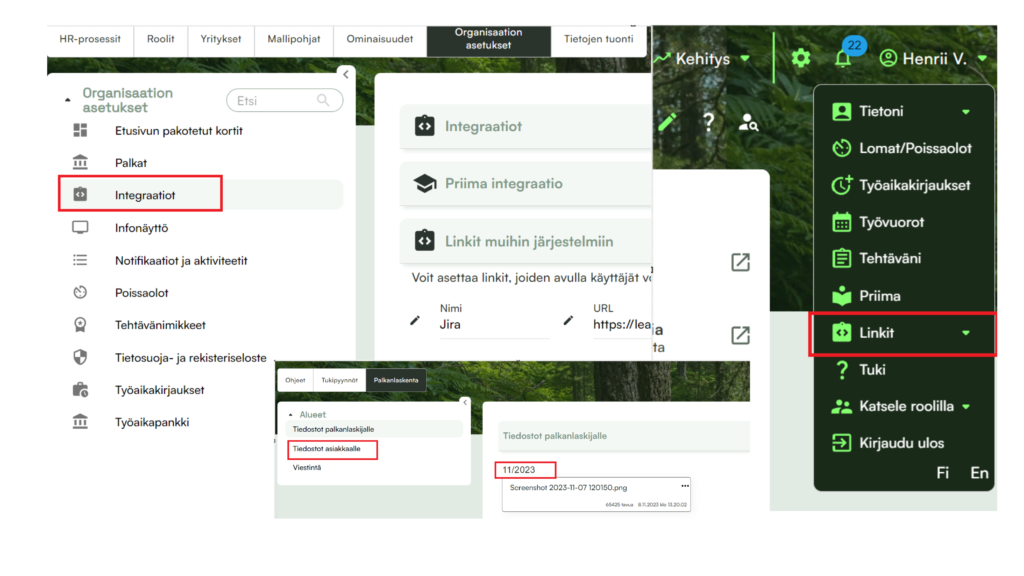Open the Tukipyynnöt tab

tap(340, 380)
